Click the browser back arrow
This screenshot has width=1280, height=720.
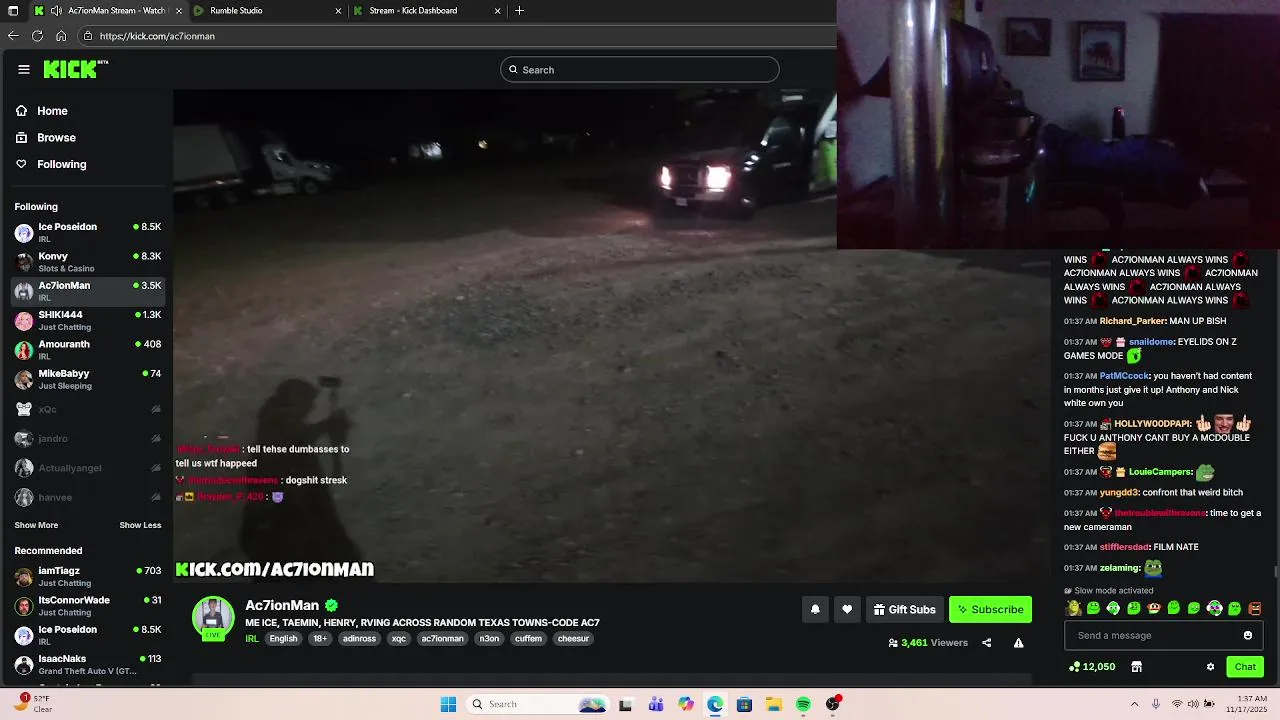coord(13,36)
